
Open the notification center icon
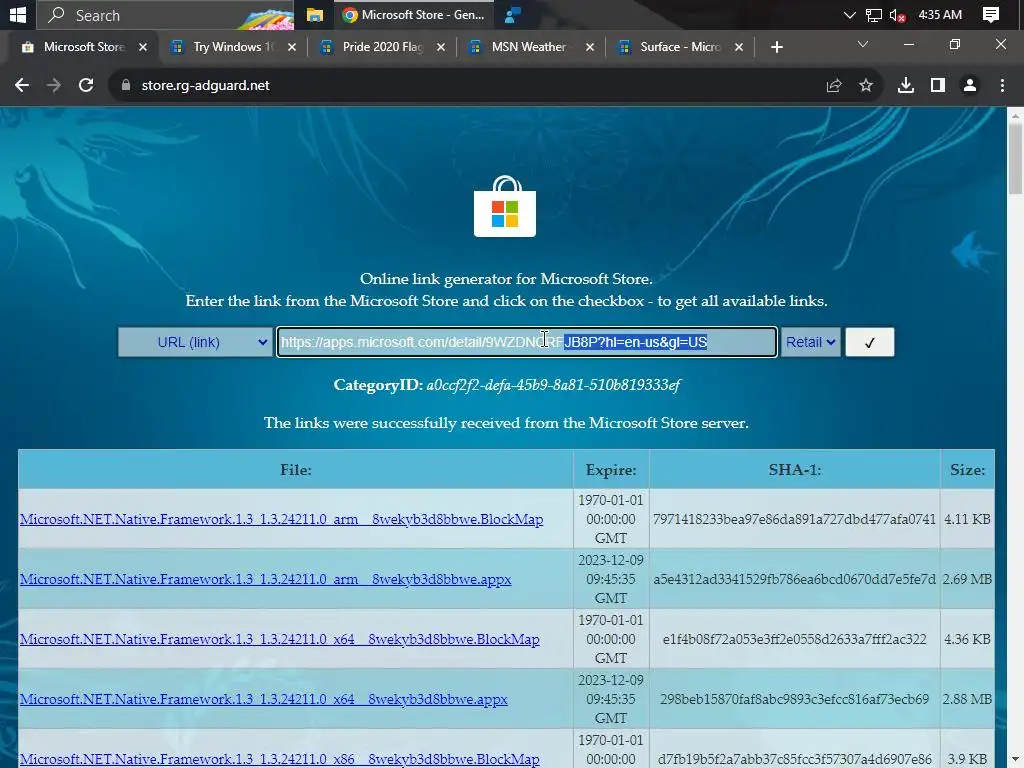(x=991, y=14)
